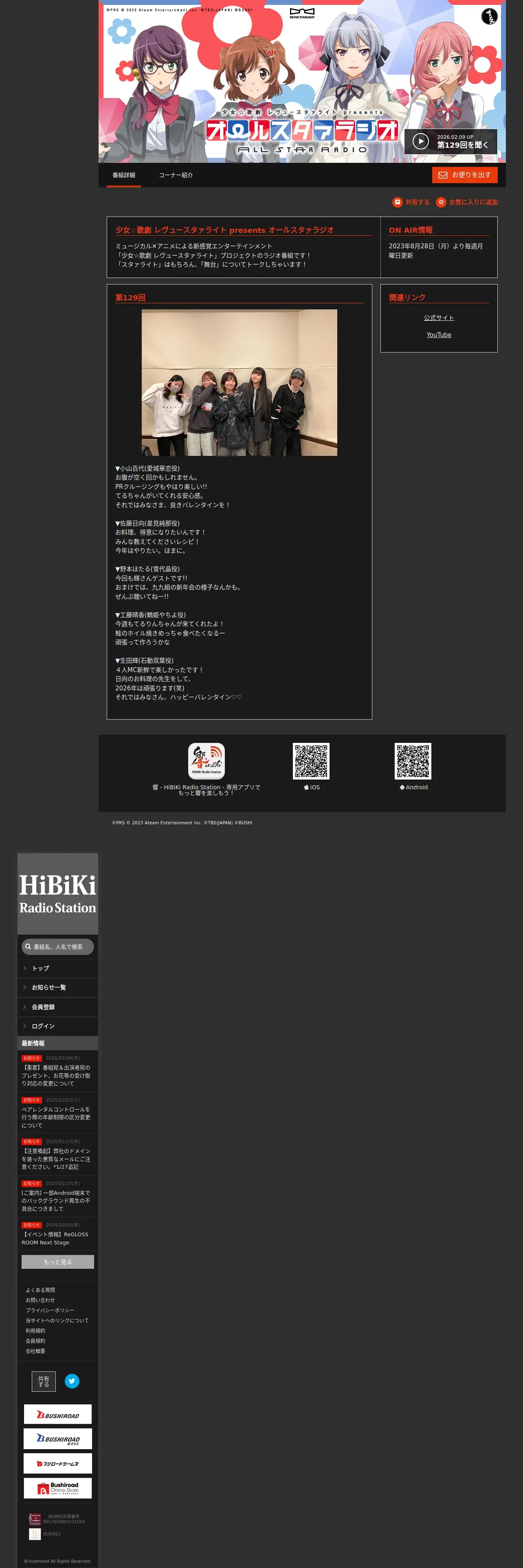Viewport: 523px width, 1568px height.
Task: Switch to the コーナー紹介 tab
Action: tap(176, 175)
